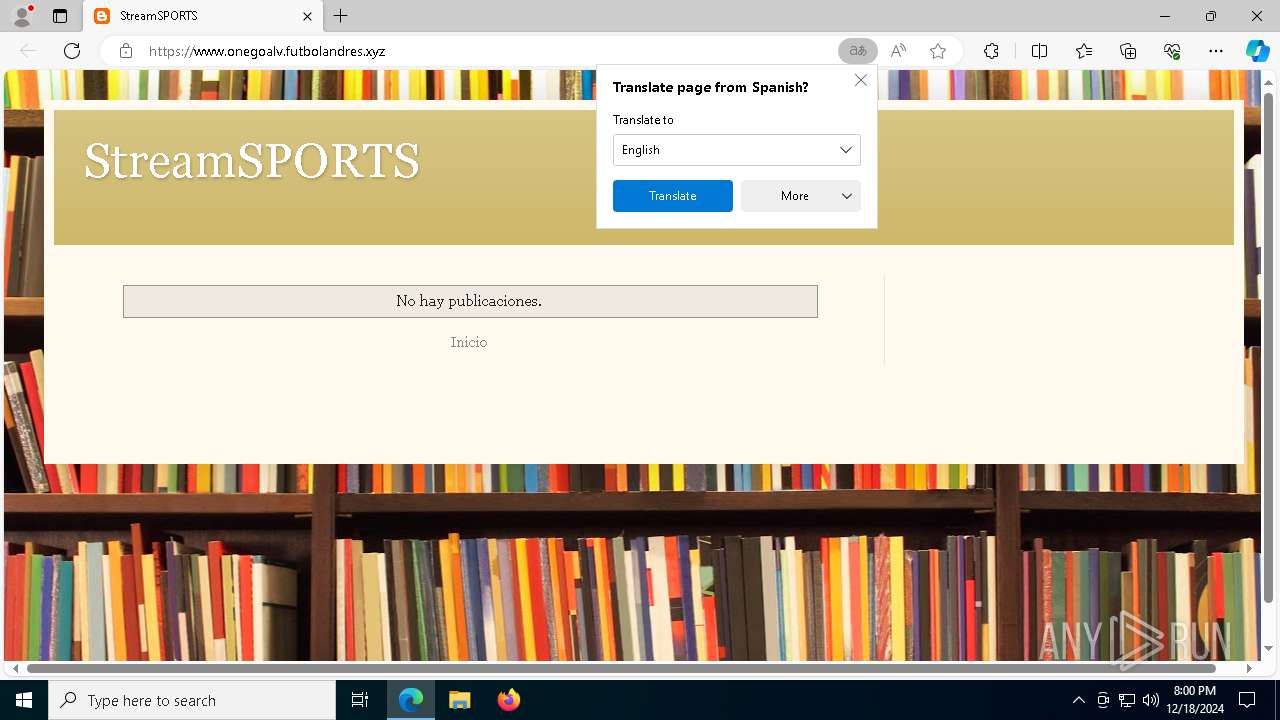Click the taskbar search box
Screen dimensions: 1280x720
[192, 700]
